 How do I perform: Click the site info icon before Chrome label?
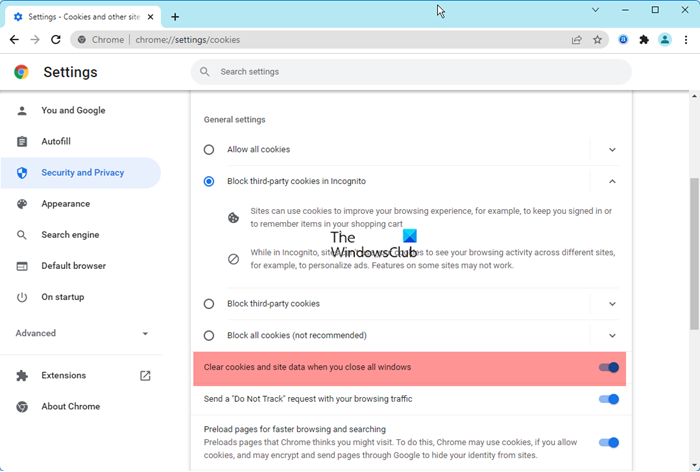(x=82, y=40)
